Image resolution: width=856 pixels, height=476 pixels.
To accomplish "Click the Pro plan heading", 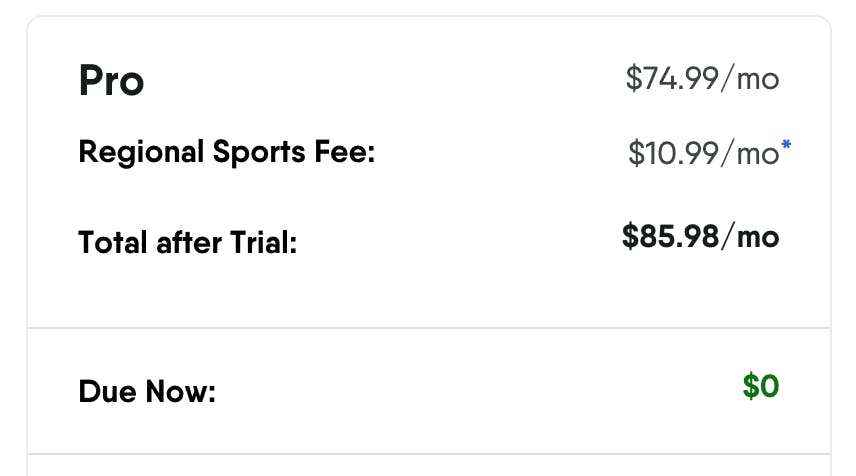I will tap(111, 81).
